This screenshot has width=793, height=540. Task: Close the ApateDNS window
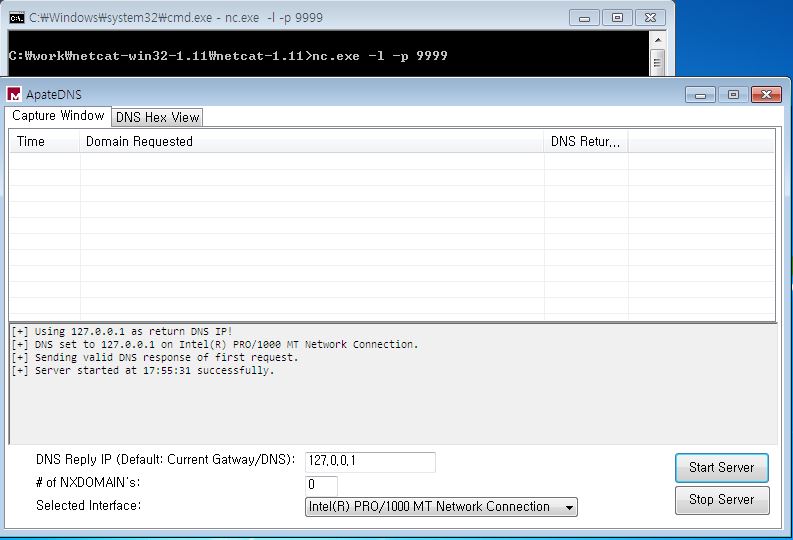(x=767, y=95)
